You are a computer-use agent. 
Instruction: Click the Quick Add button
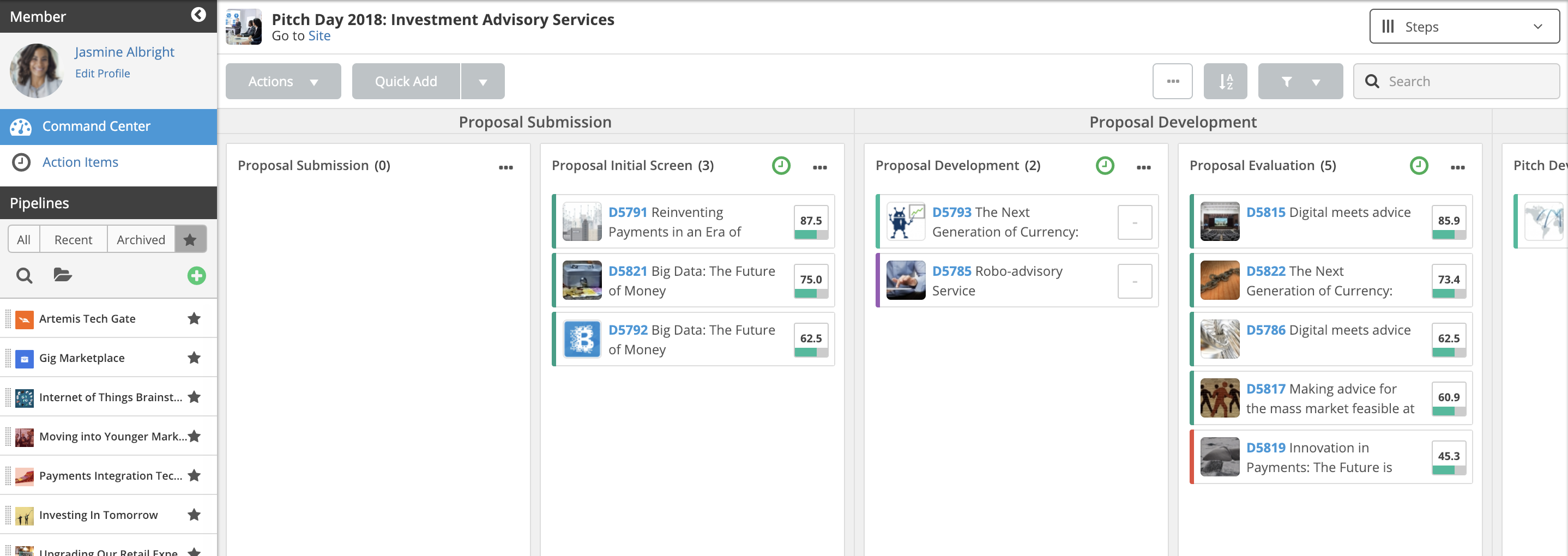[x=406, y=81]
